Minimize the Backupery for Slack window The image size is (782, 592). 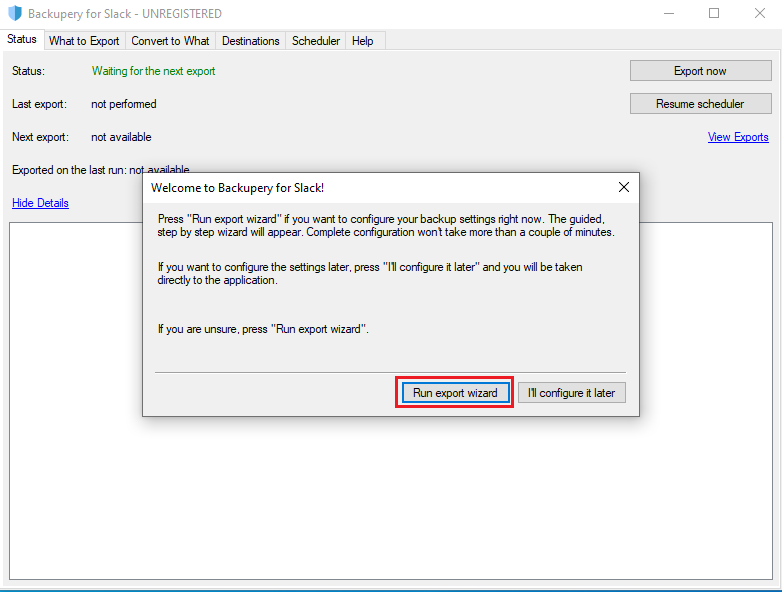[x=668, y=14]
